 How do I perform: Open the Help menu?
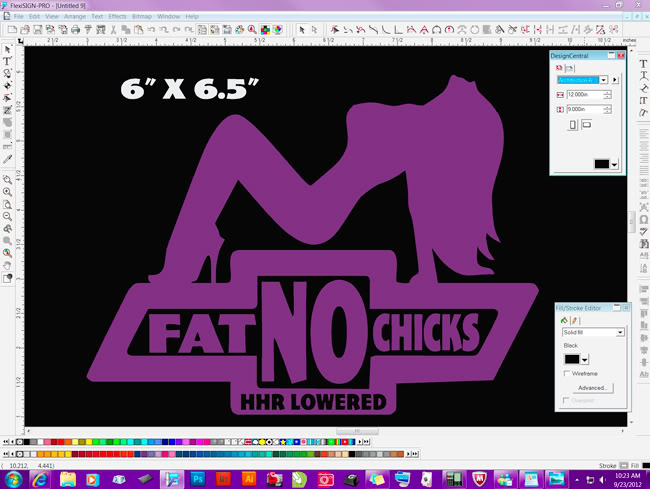[x=192, y=17]
